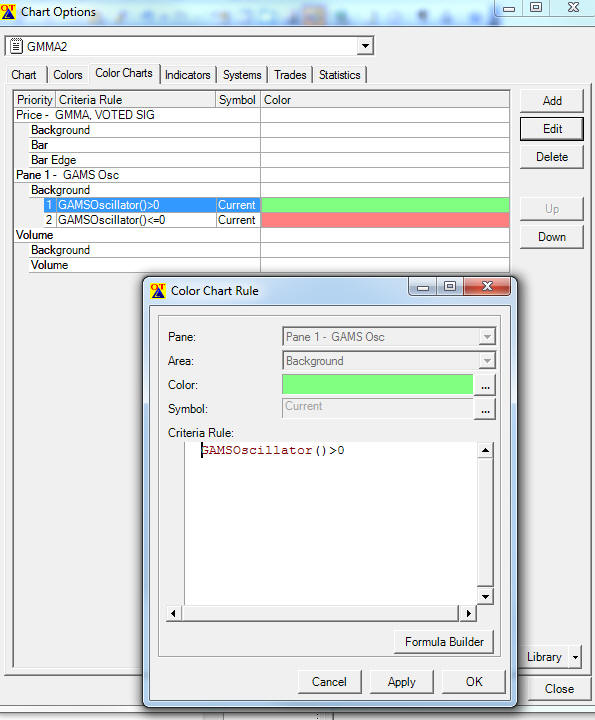Image resolution: width=595 pixels, height=720 pixels.
Task: Click the ellipsis button beside Symbol field
Action: (485, 409)
